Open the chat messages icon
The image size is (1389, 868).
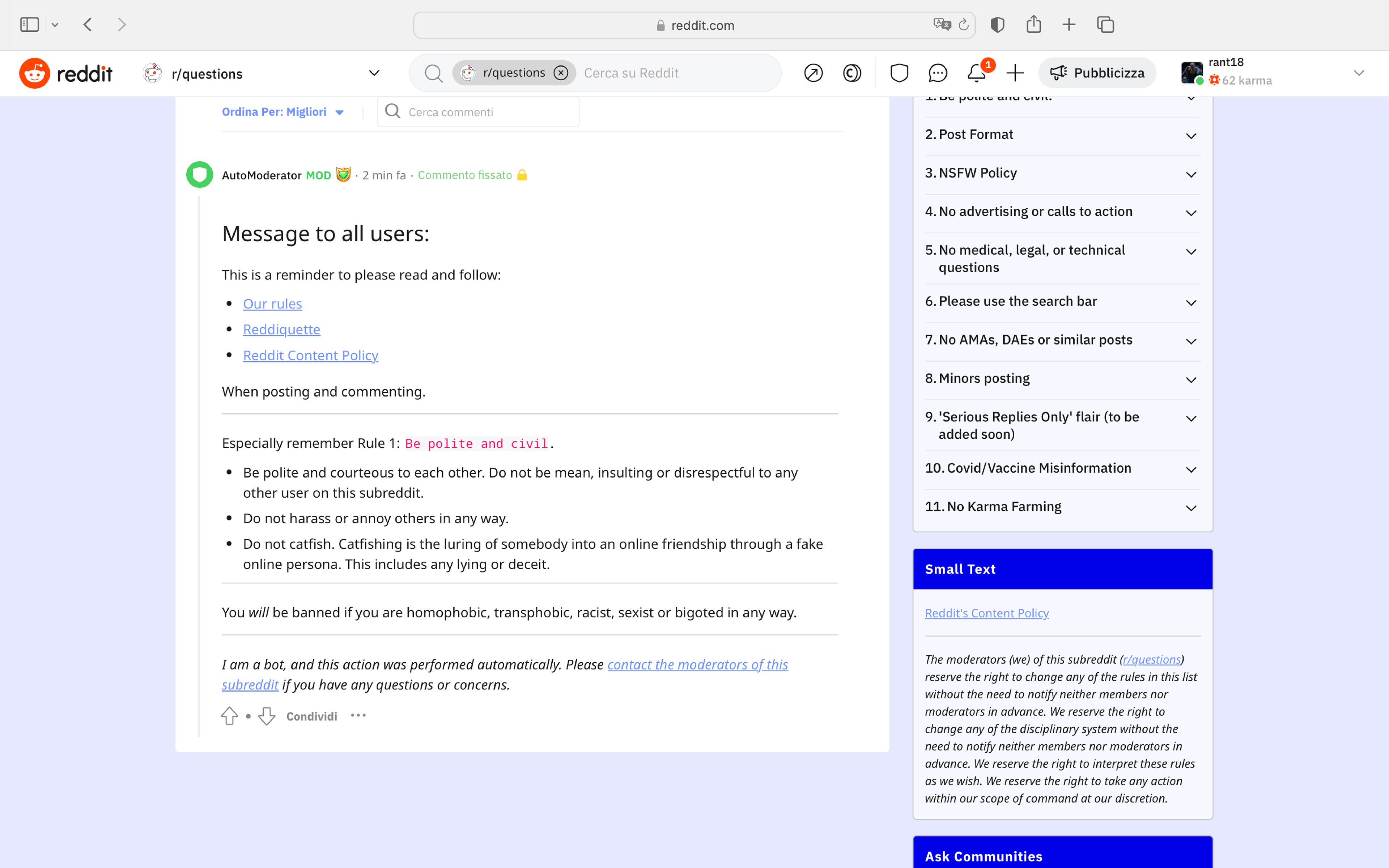(x=937, y=73)
